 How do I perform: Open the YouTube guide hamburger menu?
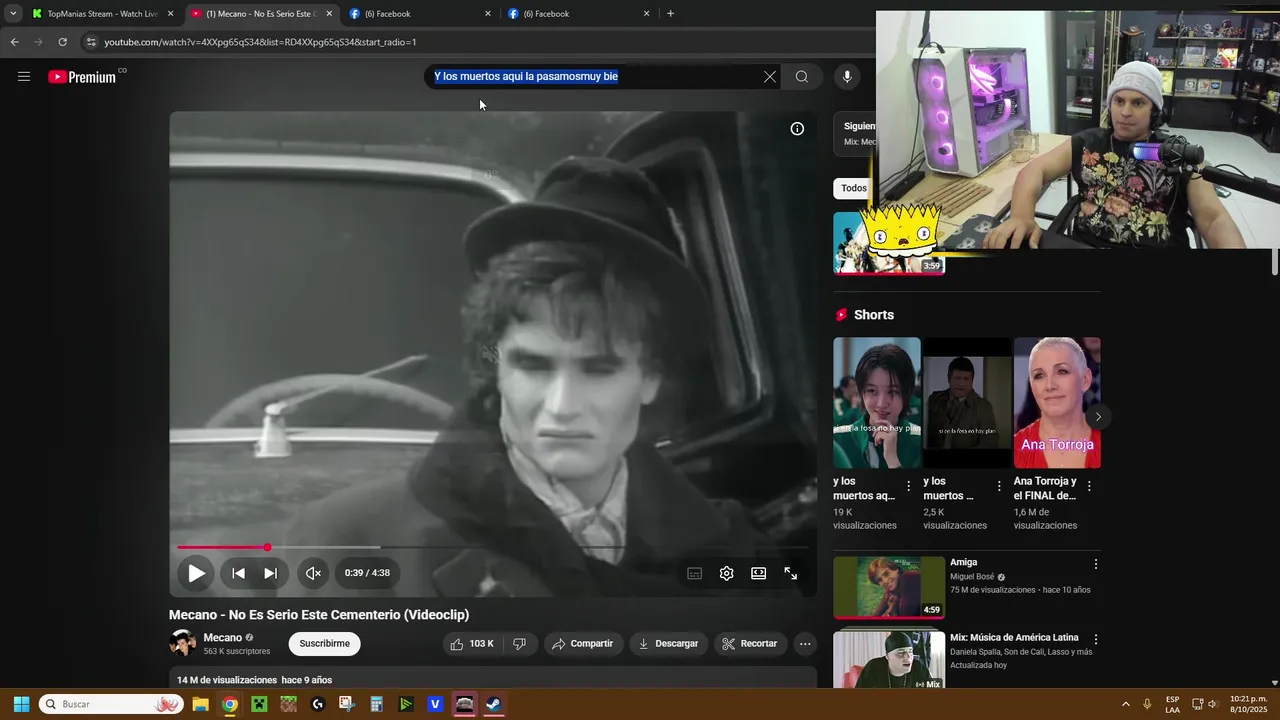click(x=24, y=77)
